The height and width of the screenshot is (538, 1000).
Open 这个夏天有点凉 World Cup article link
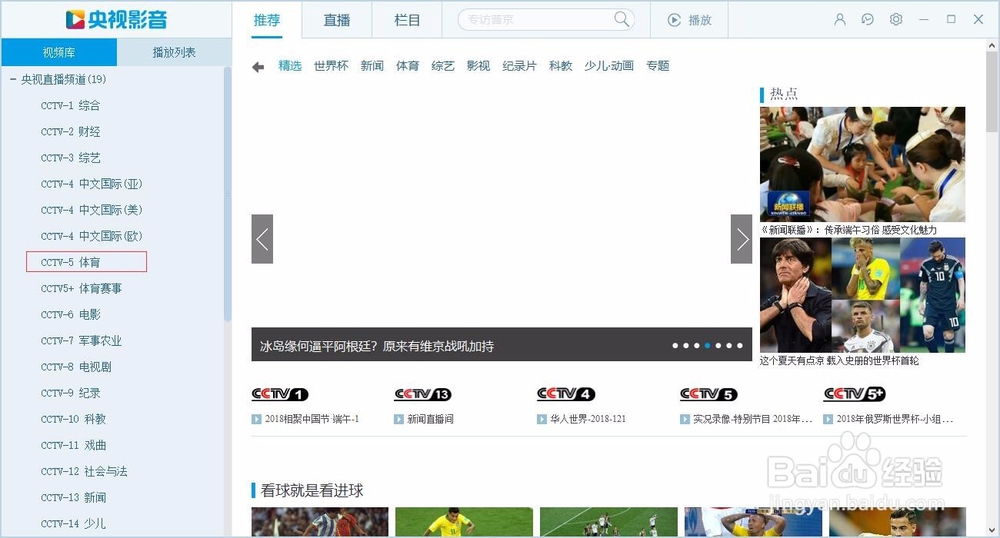[x=839, y=361]
